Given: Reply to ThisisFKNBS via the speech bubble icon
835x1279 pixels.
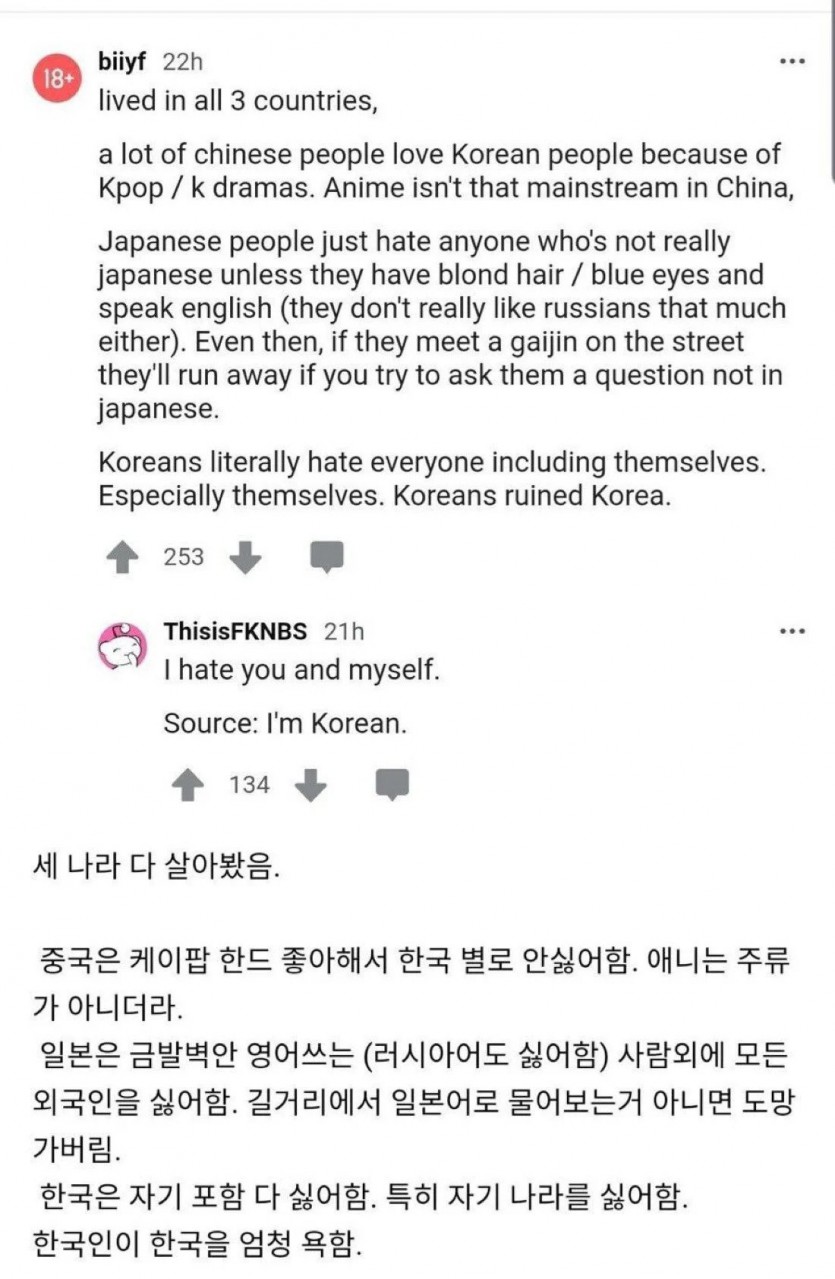Looking at the screenshot, I should (x=393, y=785).
